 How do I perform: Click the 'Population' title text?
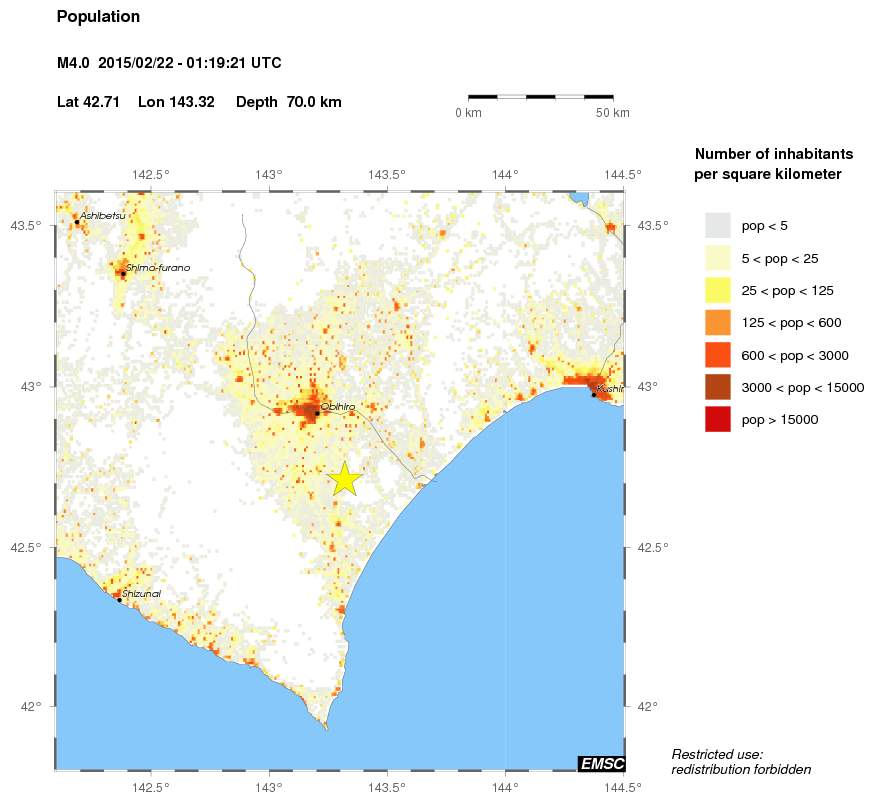click(99, 17)
